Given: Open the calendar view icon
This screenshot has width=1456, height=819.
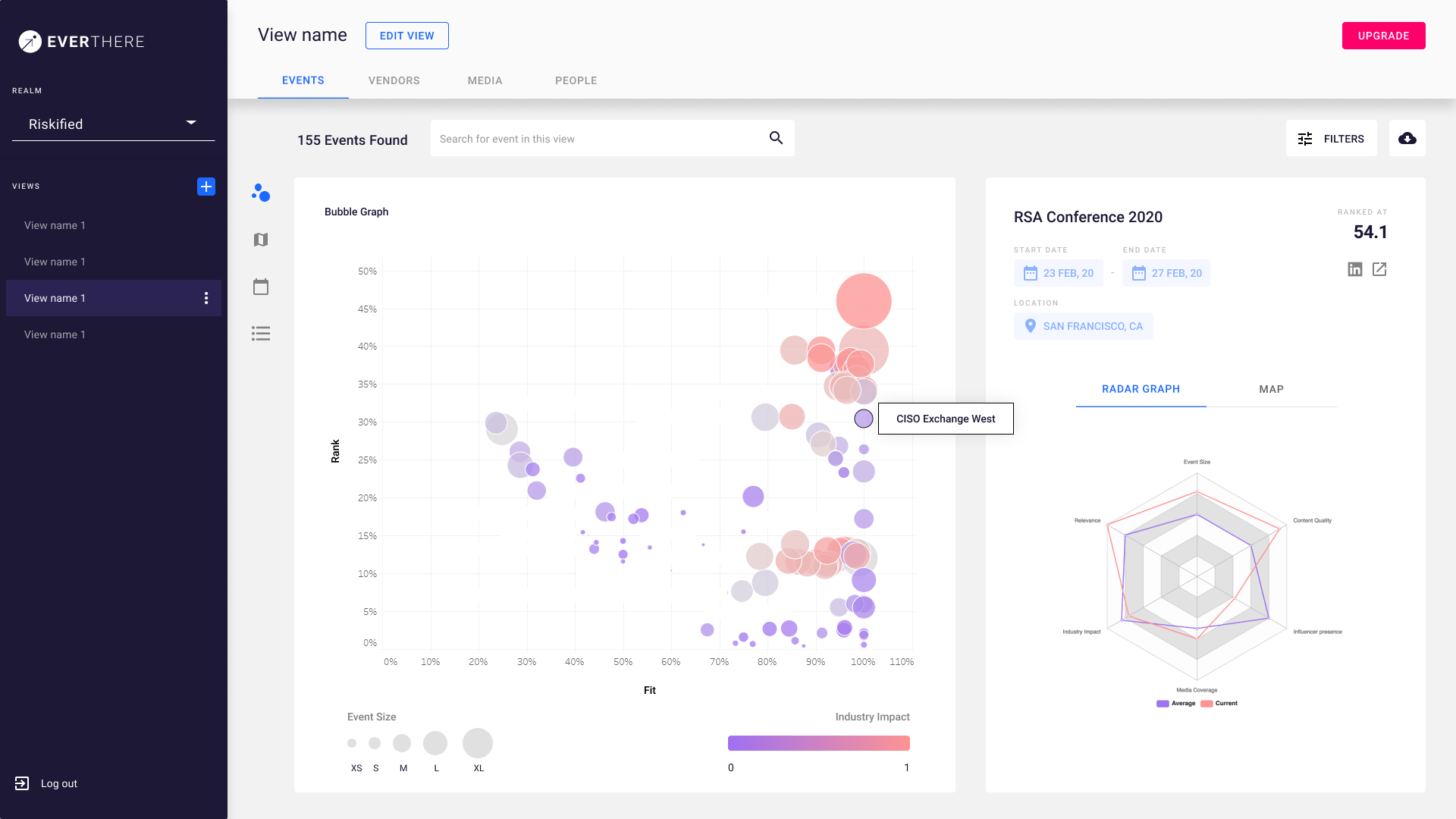Looking at the screenshot, I should (x=261, y=287).
